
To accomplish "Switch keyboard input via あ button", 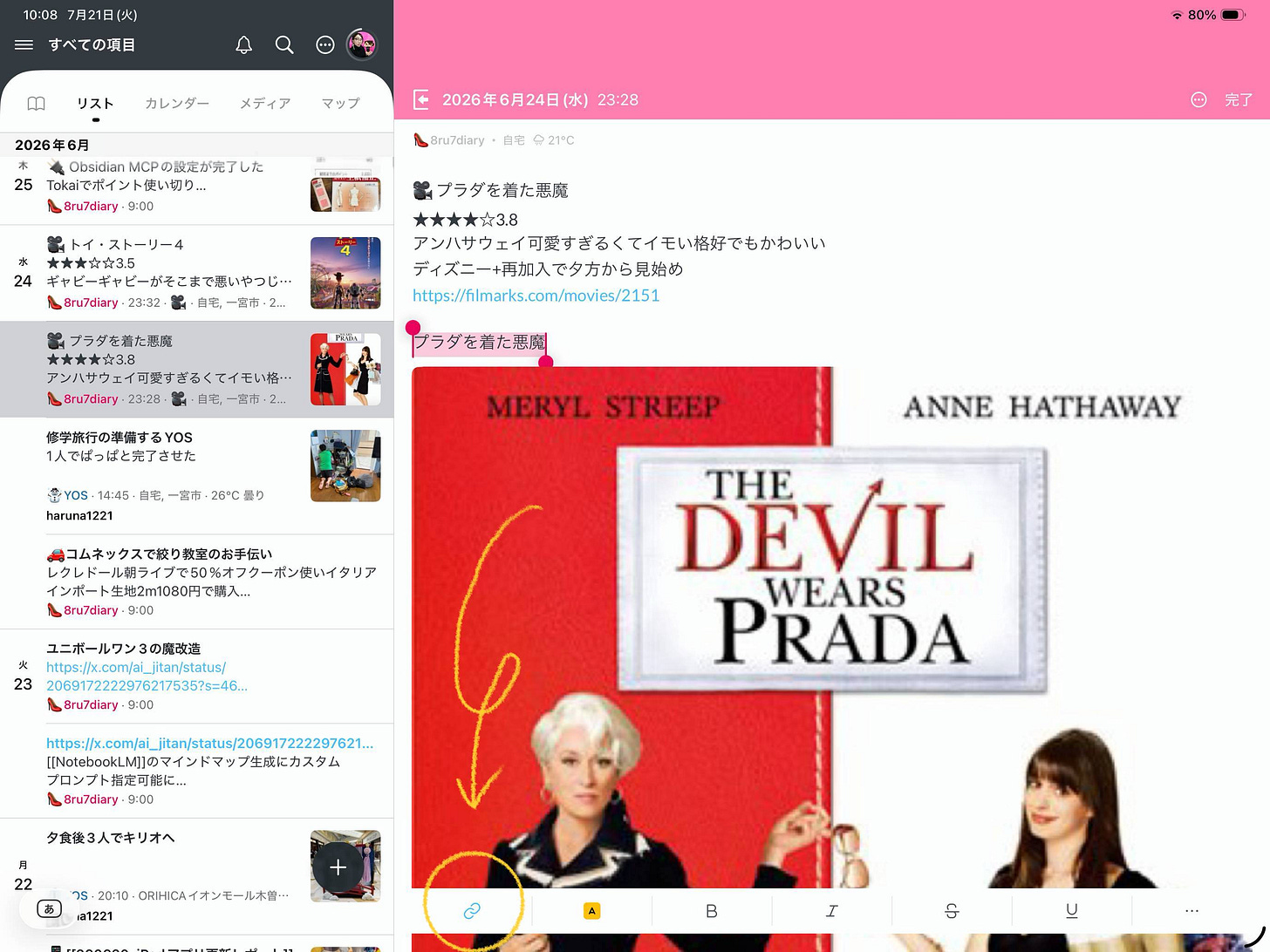I will coord(49,908).
